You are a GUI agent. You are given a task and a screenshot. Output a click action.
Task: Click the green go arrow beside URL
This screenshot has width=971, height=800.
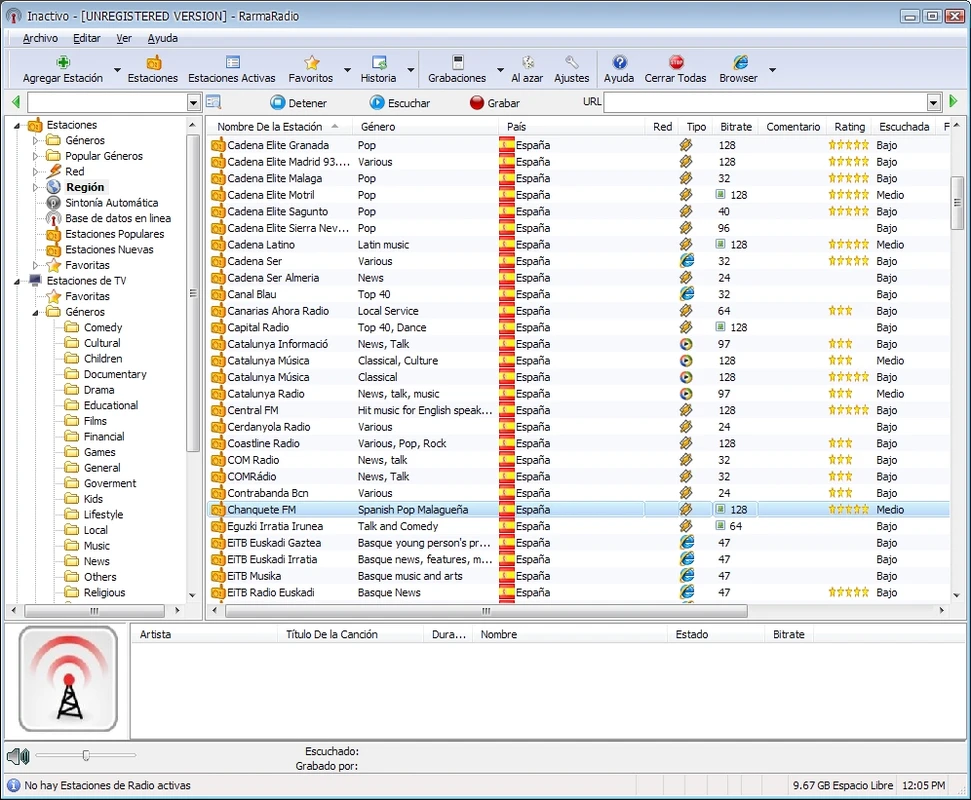point(954,101)
